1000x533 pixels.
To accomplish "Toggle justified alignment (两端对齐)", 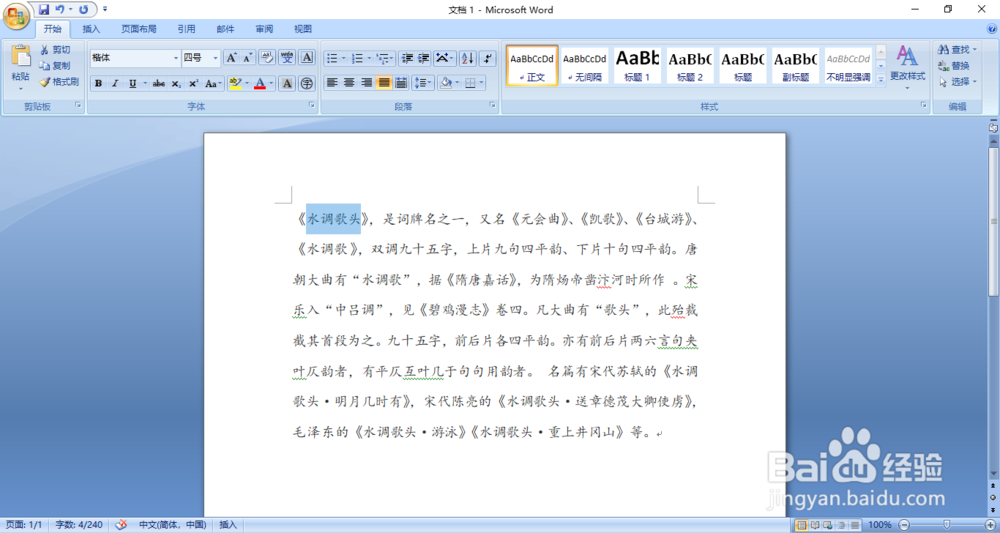I will (x=384, y=82).
